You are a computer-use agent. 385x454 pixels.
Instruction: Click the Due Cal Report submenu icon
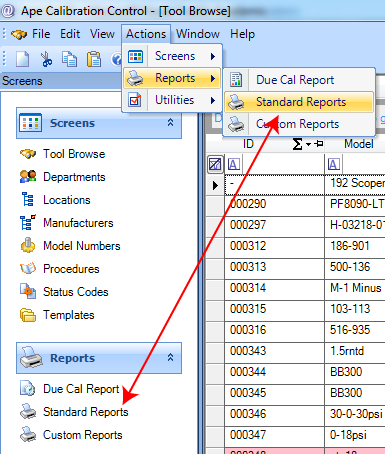click(236, 80)
